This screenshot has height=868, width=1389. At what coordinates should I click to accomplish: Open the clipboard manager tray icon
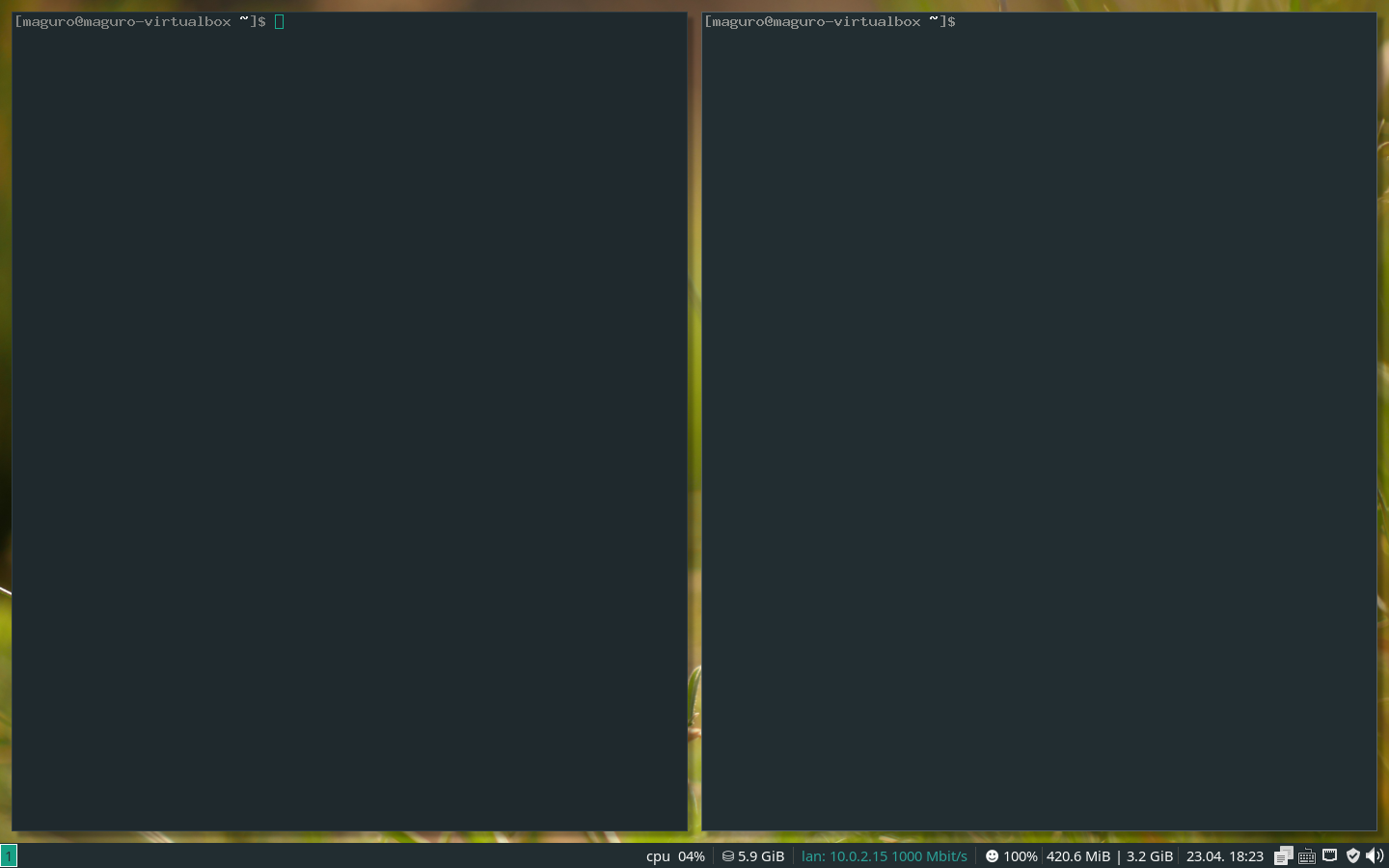click(x=1283, y=855)
